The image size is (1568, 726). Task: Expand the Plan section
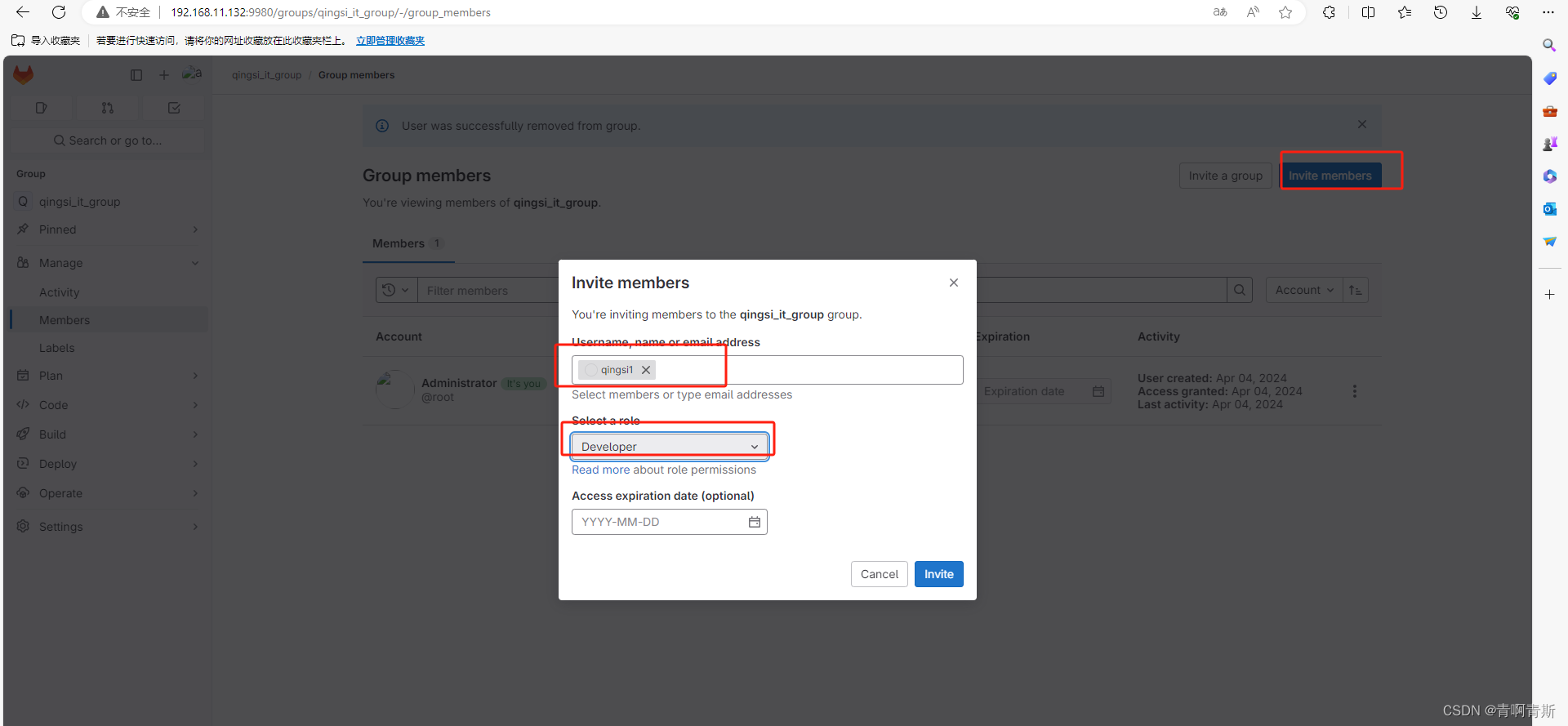click(x=108, y=376)
